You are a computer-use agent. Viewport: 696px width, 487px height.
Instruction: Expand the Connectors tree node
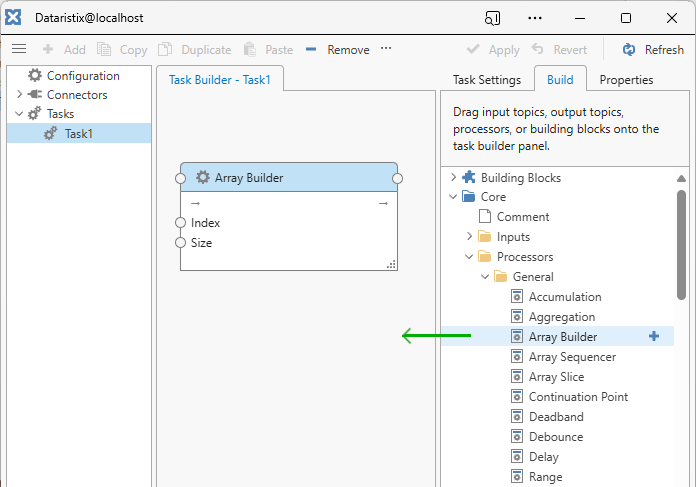tap(19, 94)
